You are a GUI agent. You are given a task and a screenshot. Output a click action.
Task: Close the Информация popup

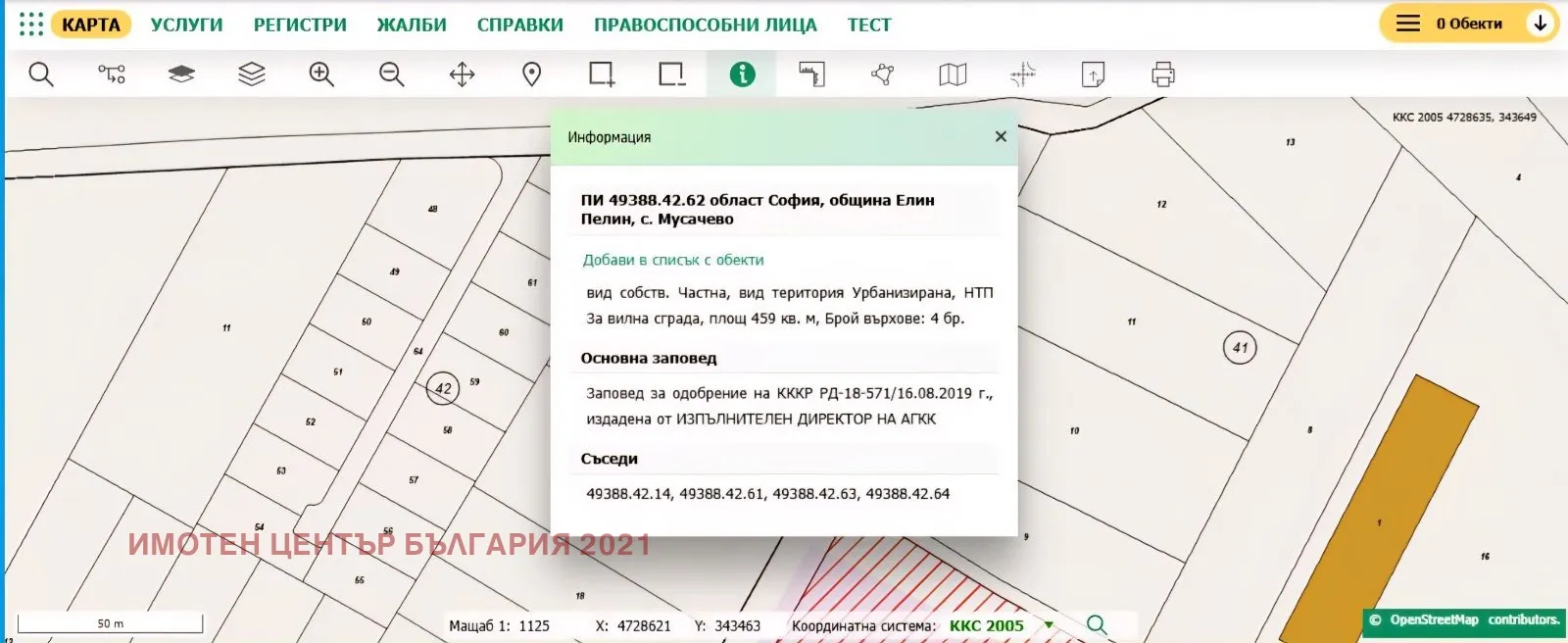(x=1001, y=137)
